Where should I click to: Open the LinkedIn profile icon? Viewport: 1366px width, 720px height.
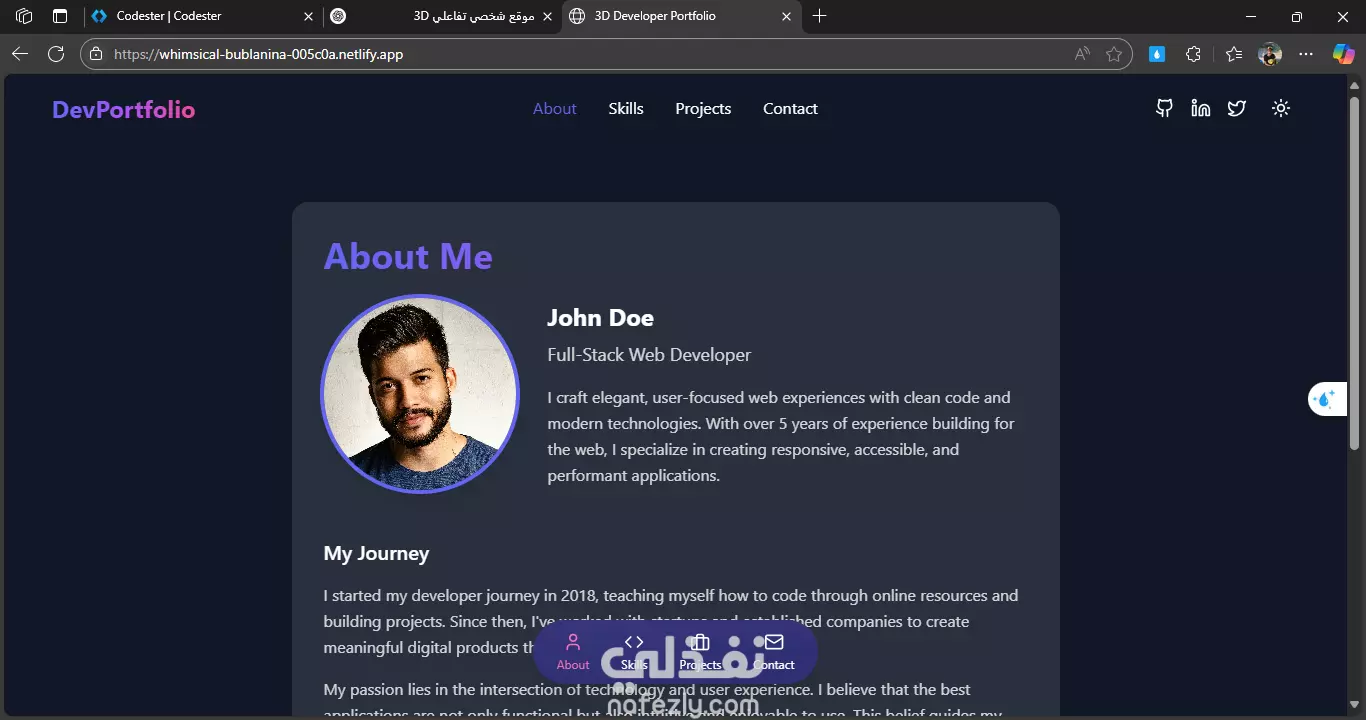point(1201,108)
